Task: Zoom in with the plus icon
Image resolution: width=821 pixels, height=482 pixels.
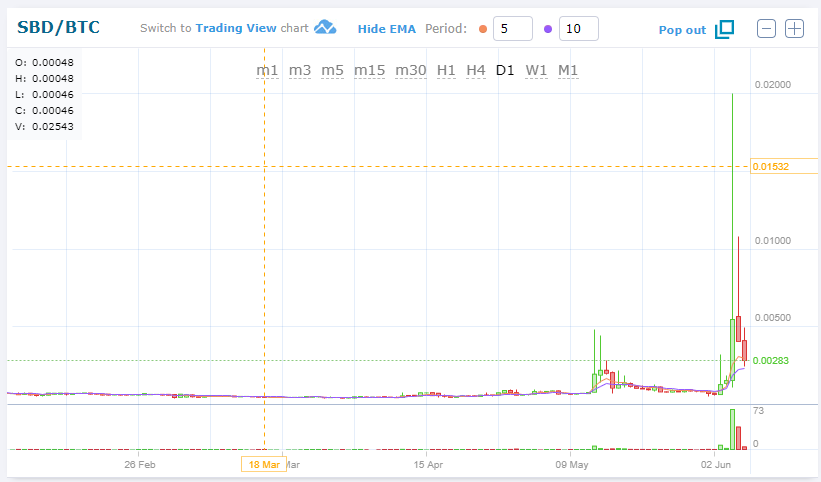Action: pyautogui.click(x=794, y=28)
